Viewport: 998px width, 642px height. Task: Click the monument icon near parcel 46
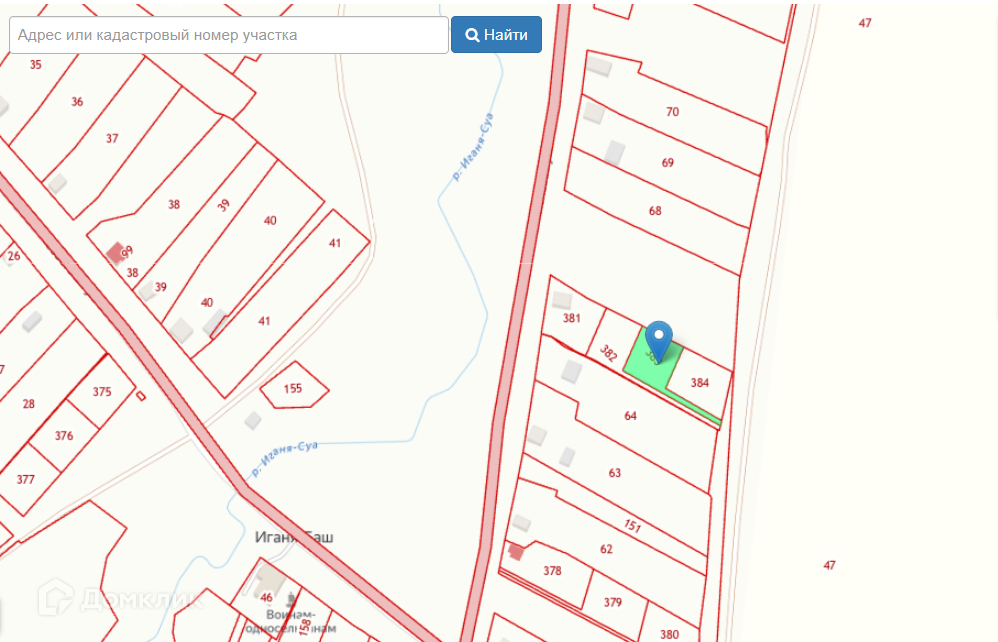(291, 599)
